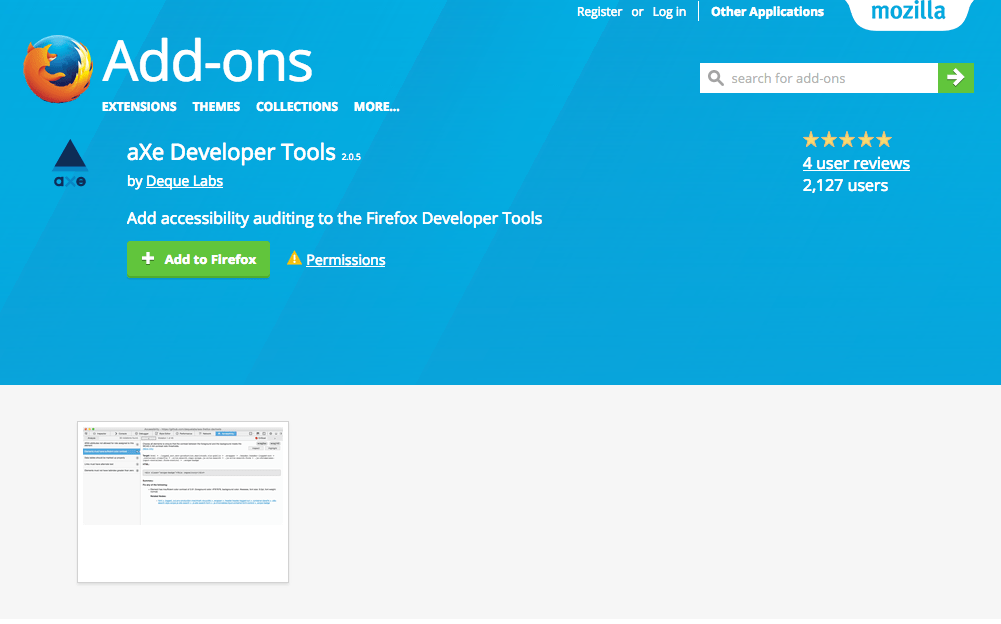The height and width of the screenshot is (624, 1001).
Task: Open the 4 user reviews link
Action: point(856,164)
